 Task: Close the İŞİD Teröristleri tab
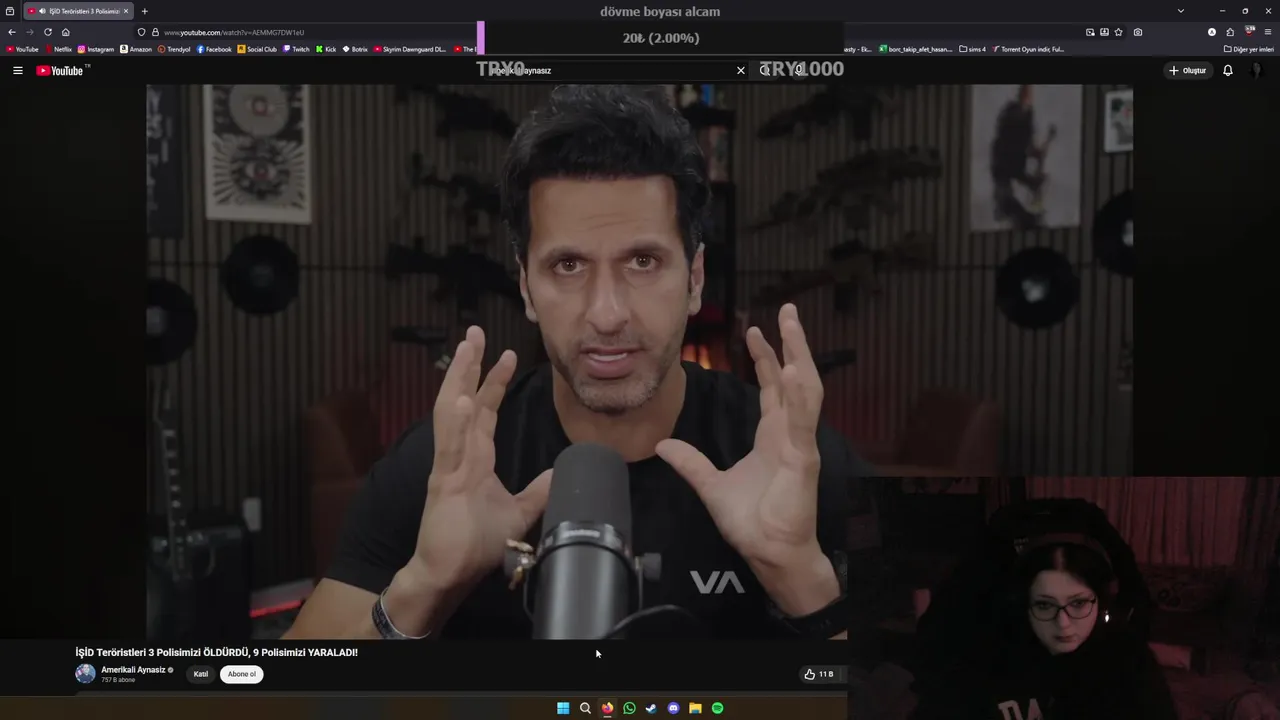coord(126,11)
